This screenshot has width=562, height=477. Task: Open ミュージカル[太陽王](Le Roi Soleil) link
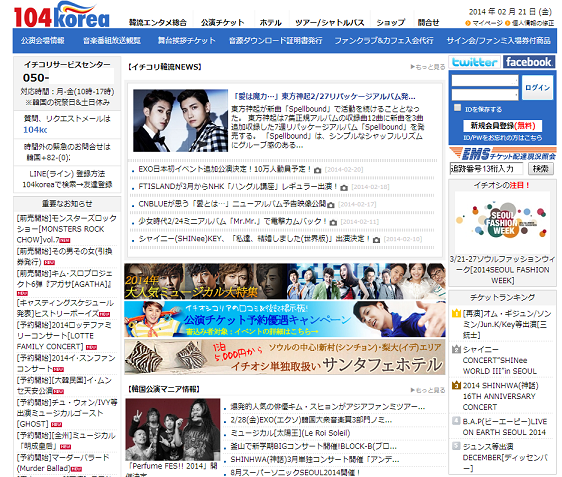click(x=290, y=433)
